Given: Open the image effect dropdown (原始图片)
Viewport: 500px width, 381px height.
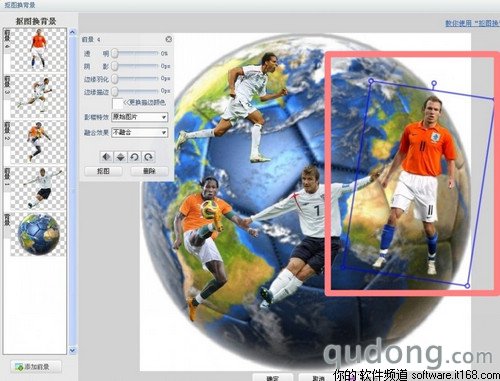Looking at the screenshot, I should click(139, 117).
